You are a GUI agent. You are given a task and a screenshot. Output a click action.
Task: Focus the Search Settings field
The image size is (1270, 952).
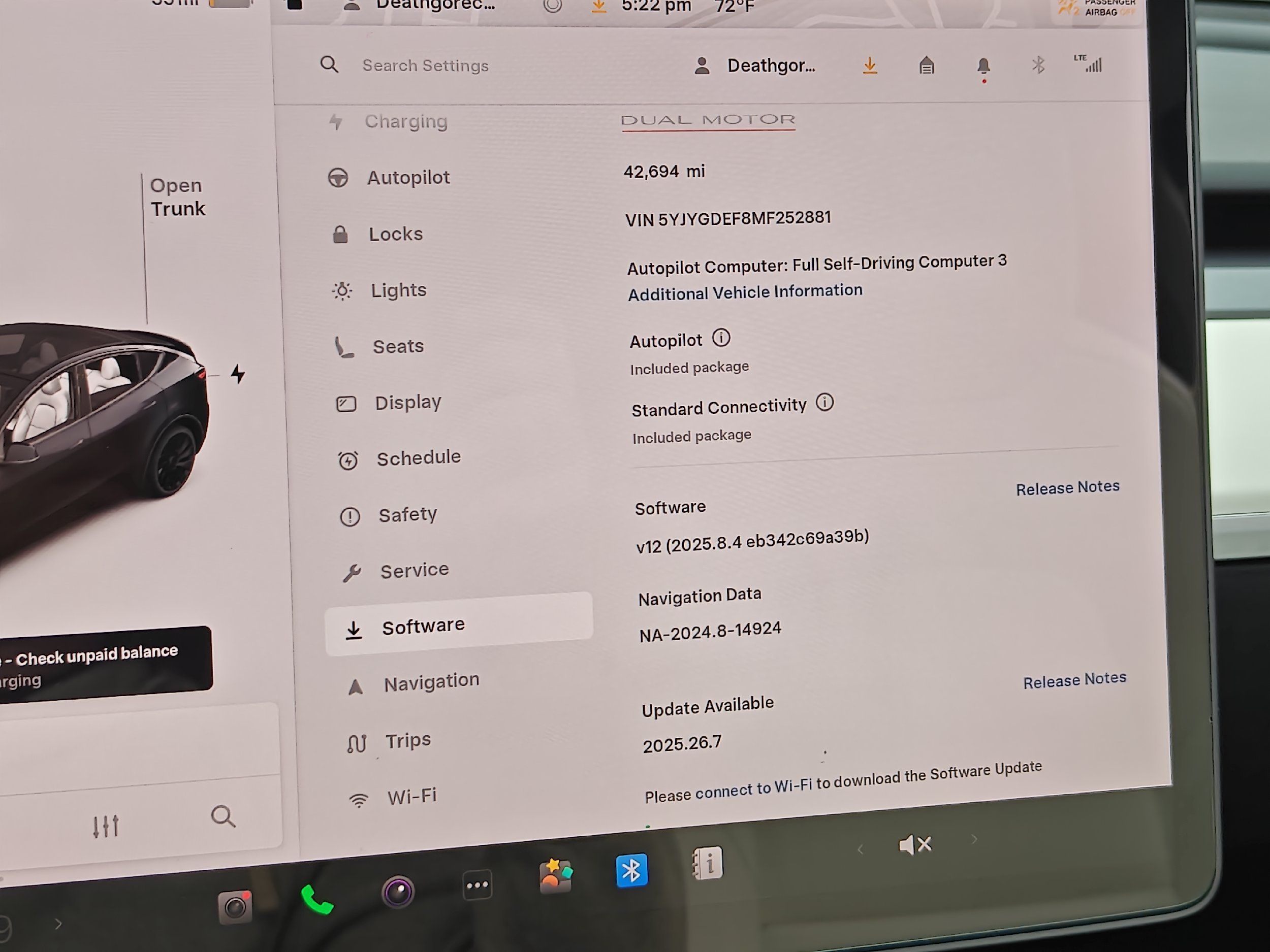pos(425,65)
